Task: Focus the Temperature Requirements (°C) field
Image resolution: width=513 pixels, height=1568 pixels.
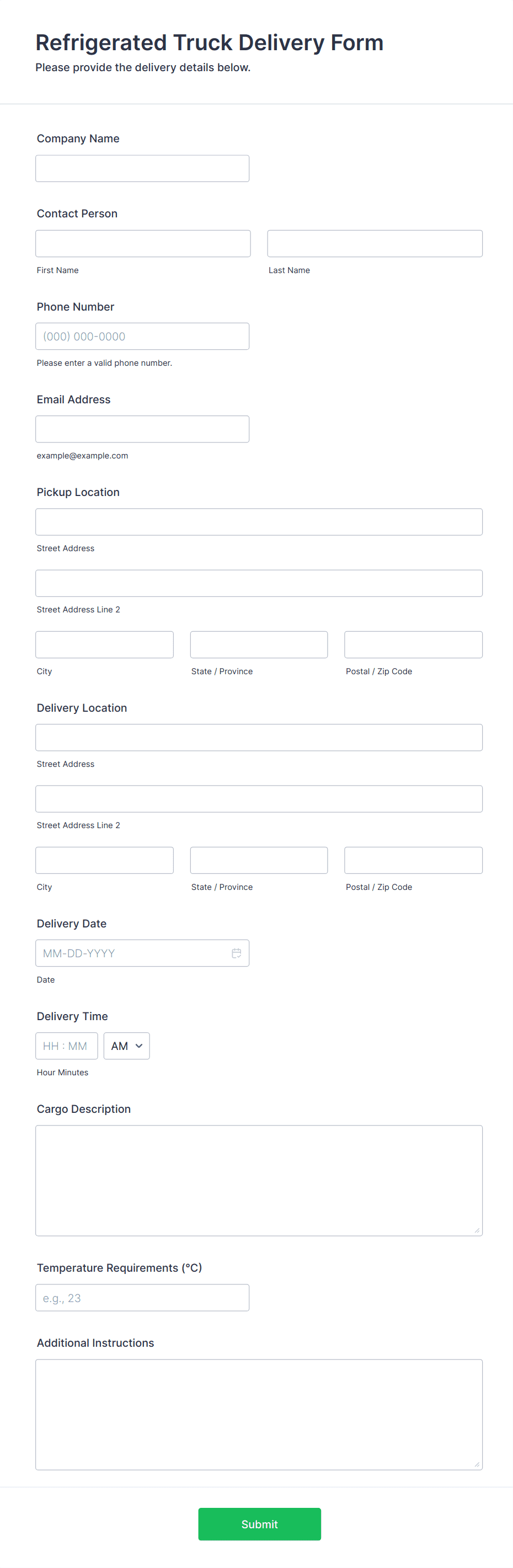Action: pos(142,1297)
